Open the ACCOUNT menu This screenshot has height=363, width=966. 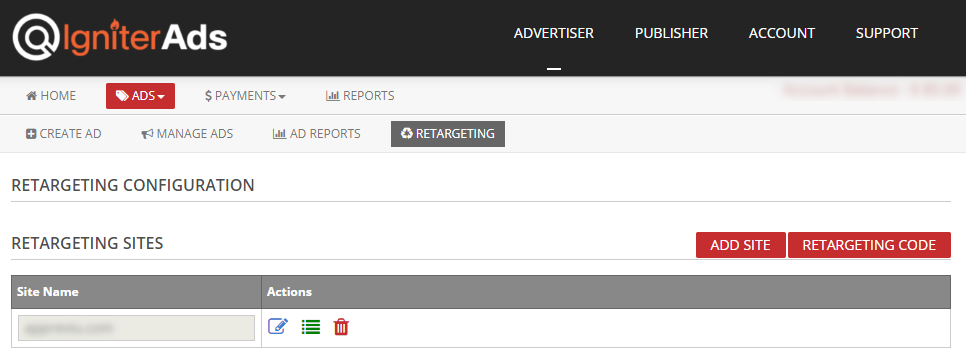782,33
